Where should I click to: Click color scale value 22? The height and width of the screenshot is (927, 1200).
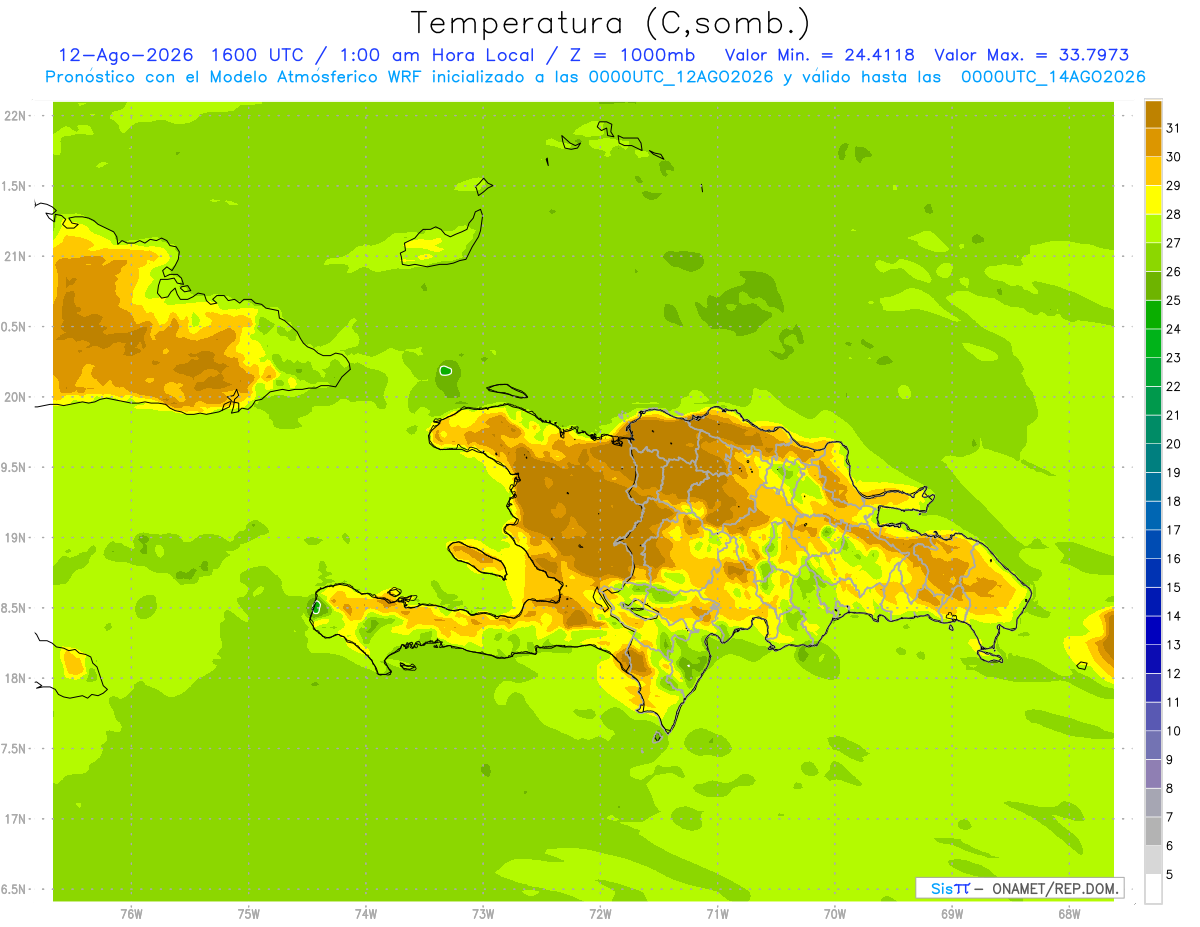point(1173,386)
